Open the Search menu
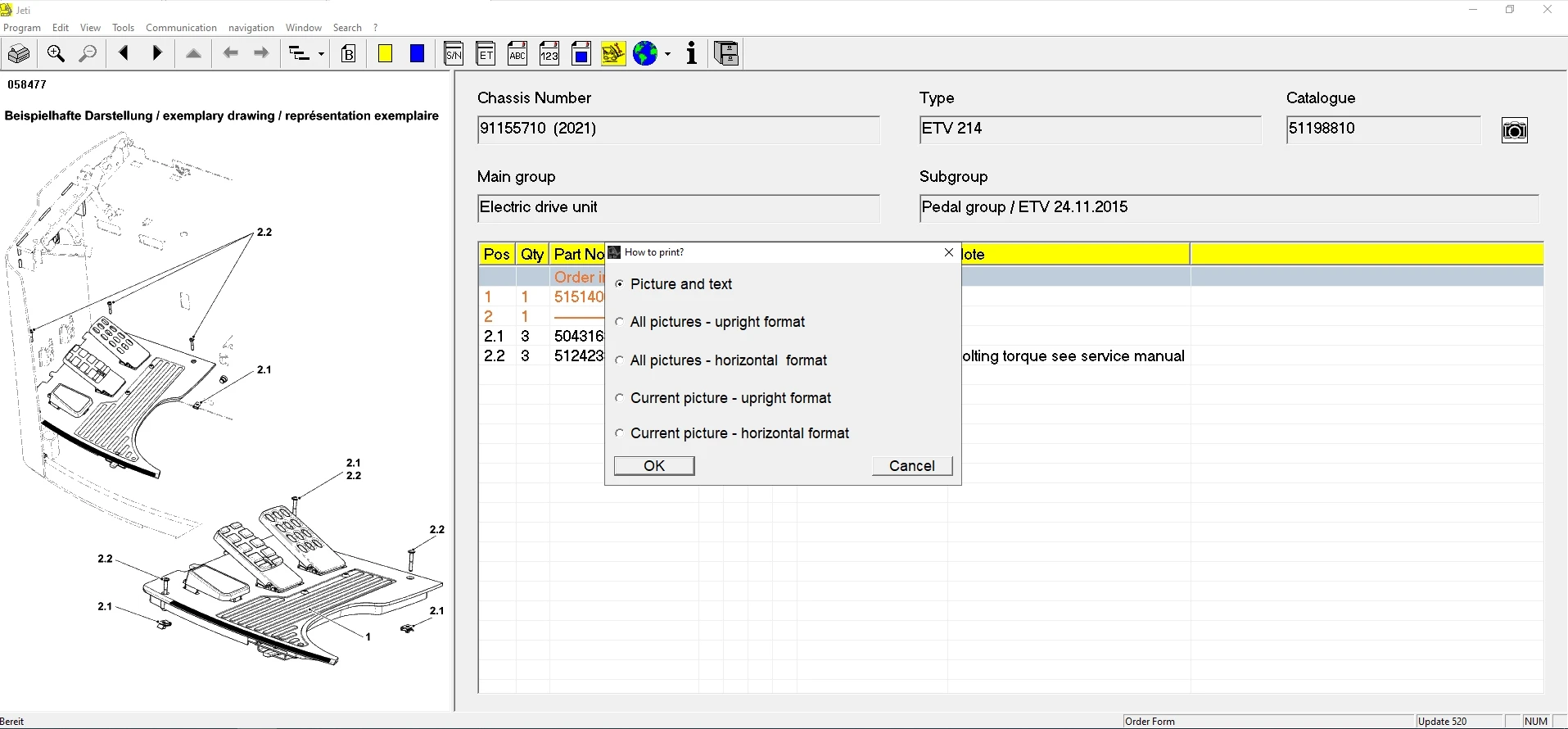The height and width of the screenshot is (729, 1568). point(347,28)
